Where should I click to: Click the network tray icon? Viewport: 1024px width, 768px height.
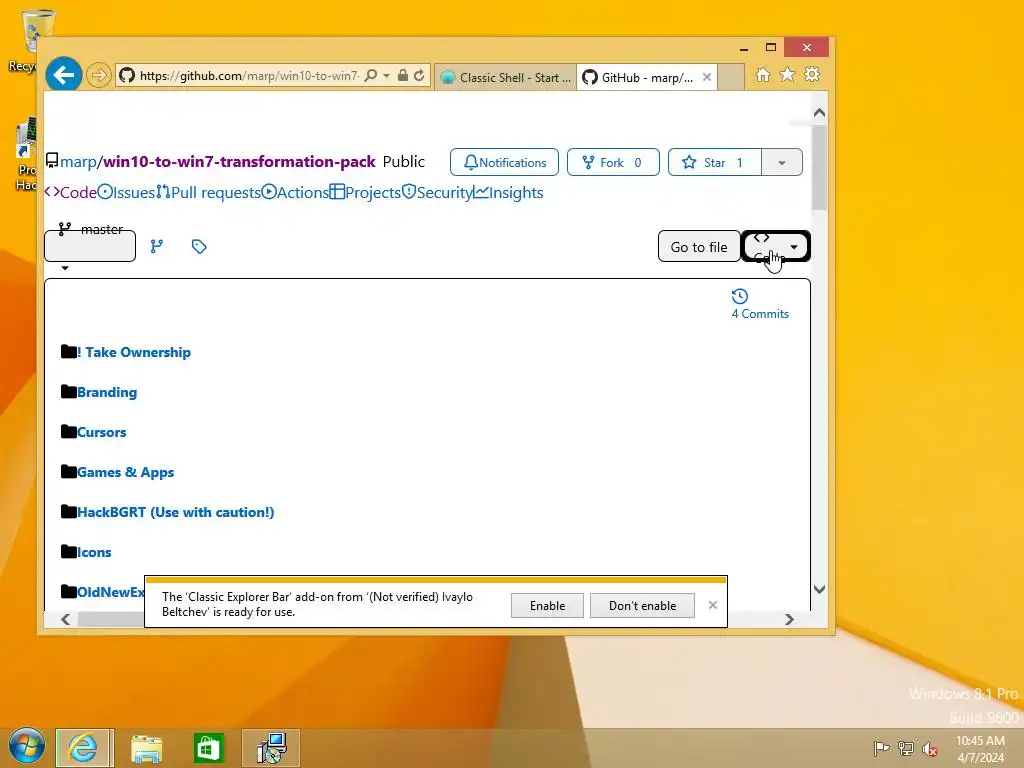[906, 748]
